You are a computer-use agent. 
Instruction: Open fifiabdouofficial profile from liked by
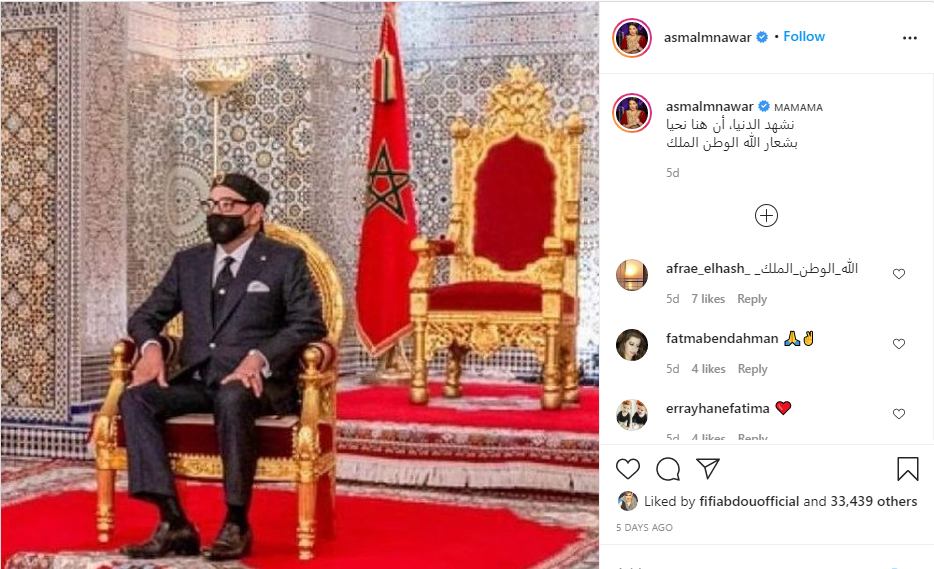pos(749,501)
